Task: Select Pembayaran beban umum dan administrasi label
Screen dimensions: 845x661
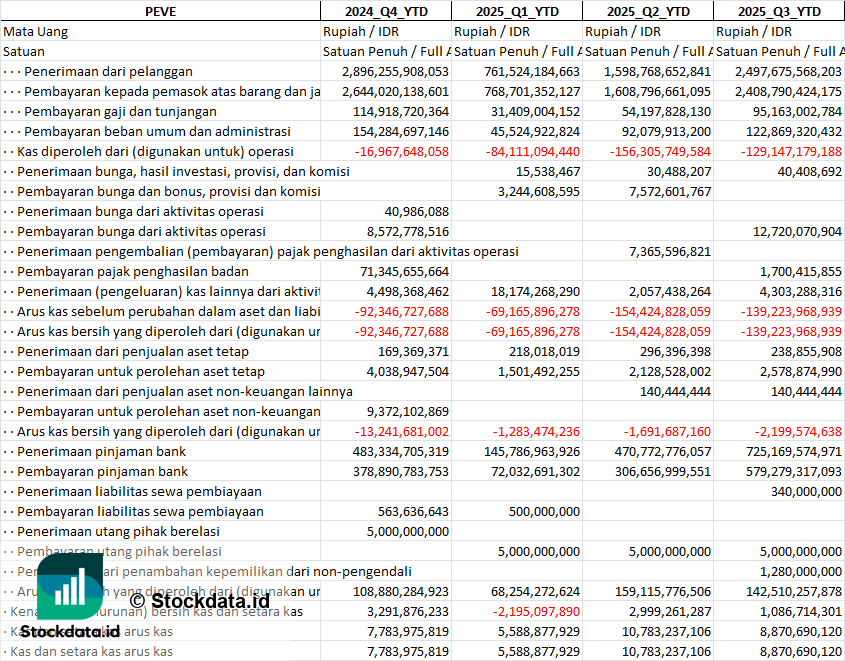Action: (x=157, y=131)
